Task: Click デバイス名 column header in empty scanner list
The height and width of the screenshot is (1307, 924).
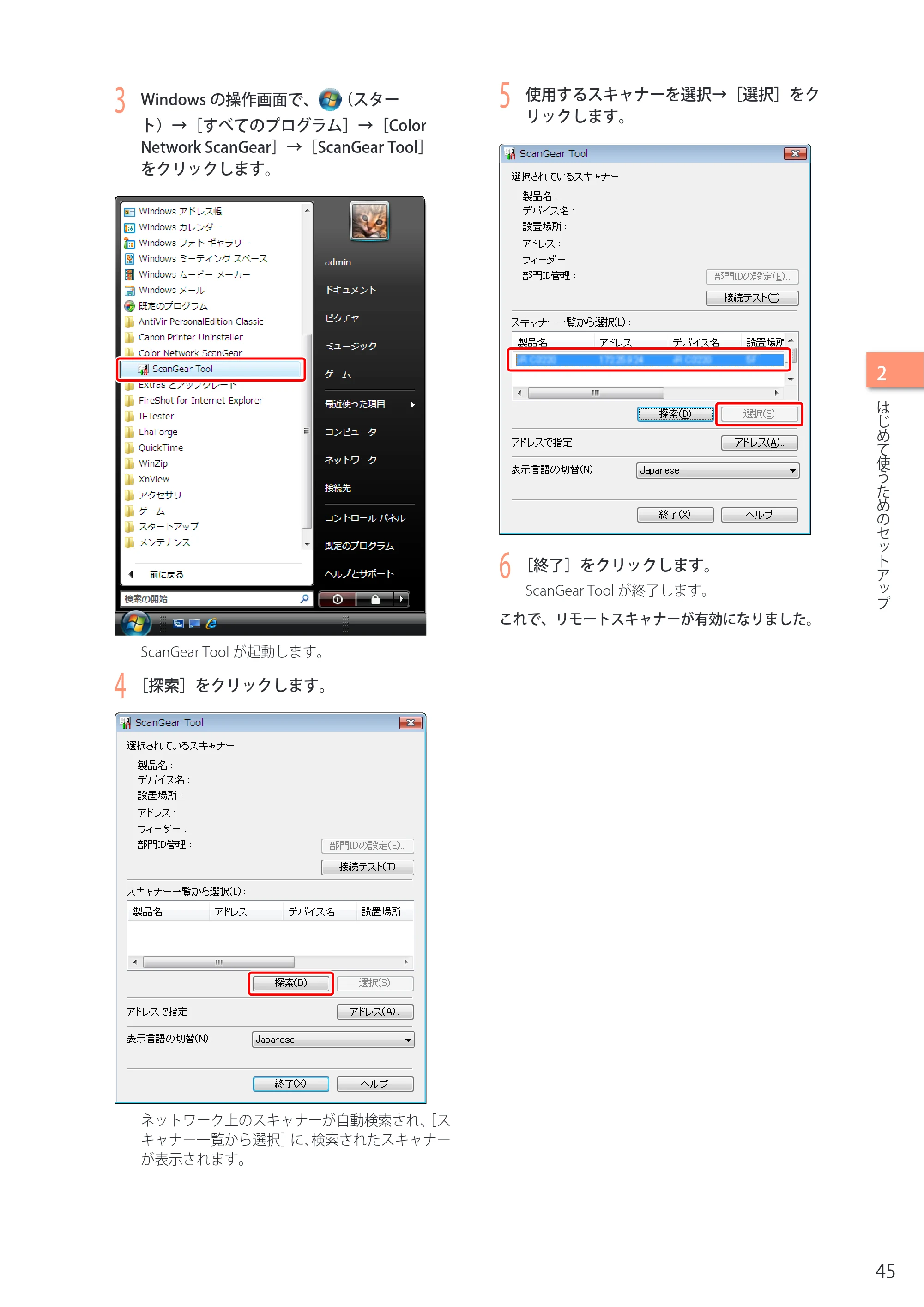Action: coord(320,912)
